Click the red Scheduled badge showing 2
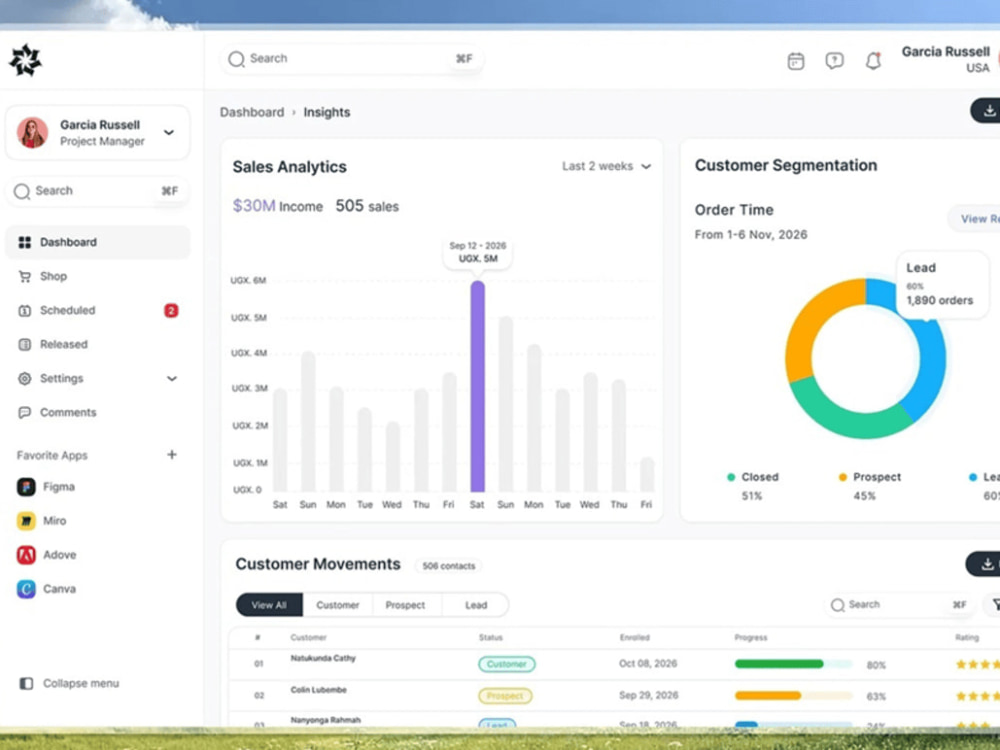 [171, 311]
